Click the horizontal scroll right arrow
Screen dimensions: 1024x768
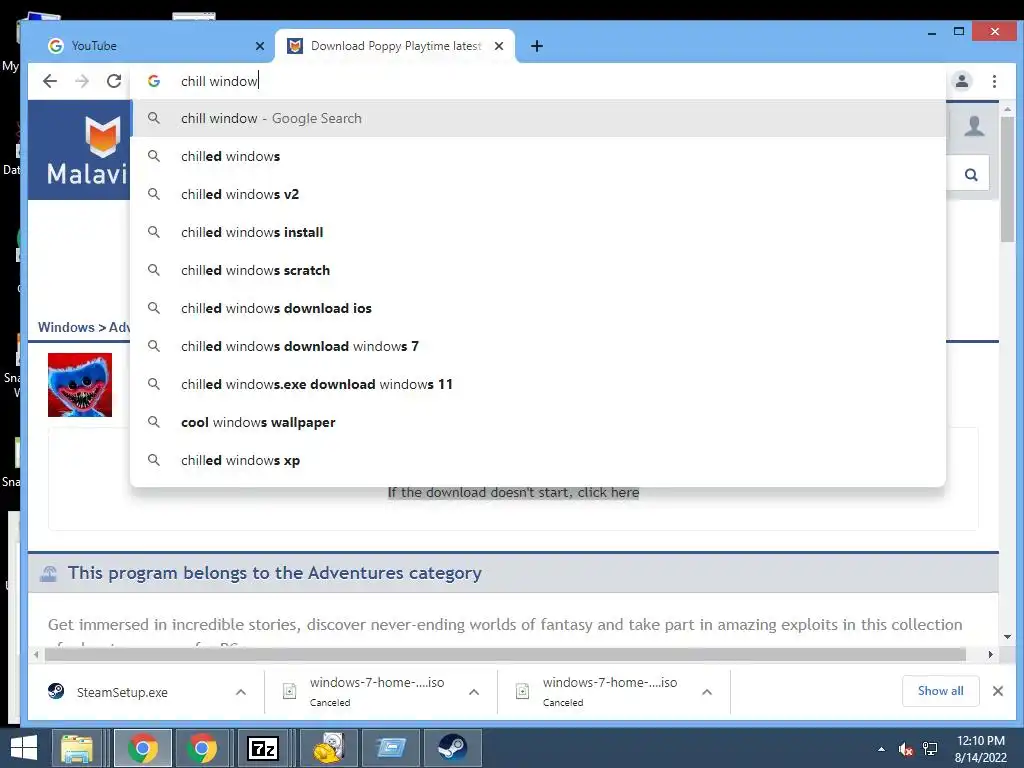tap(991, 654)
